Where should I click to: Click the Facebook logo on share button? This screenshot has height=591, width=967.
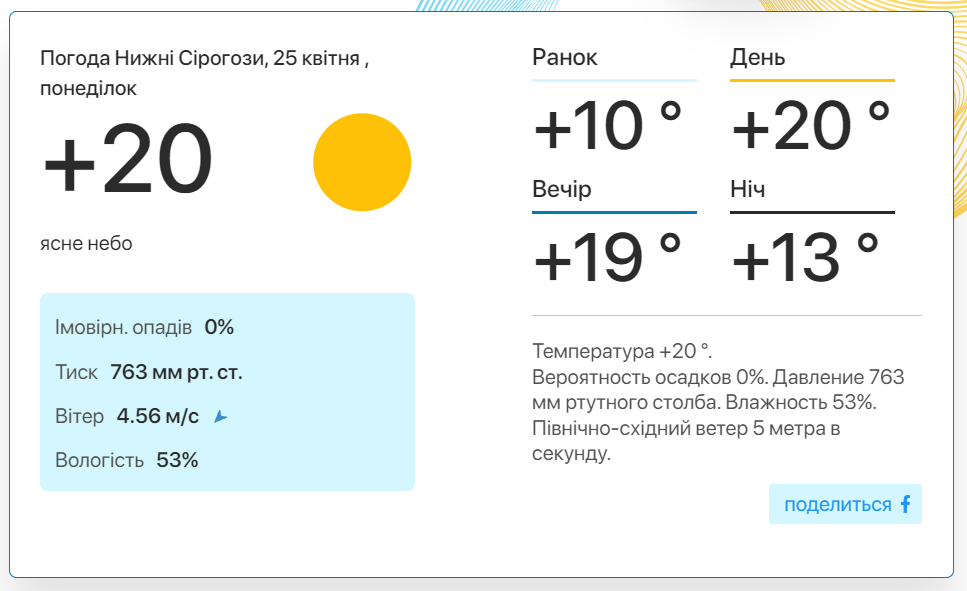905,504
